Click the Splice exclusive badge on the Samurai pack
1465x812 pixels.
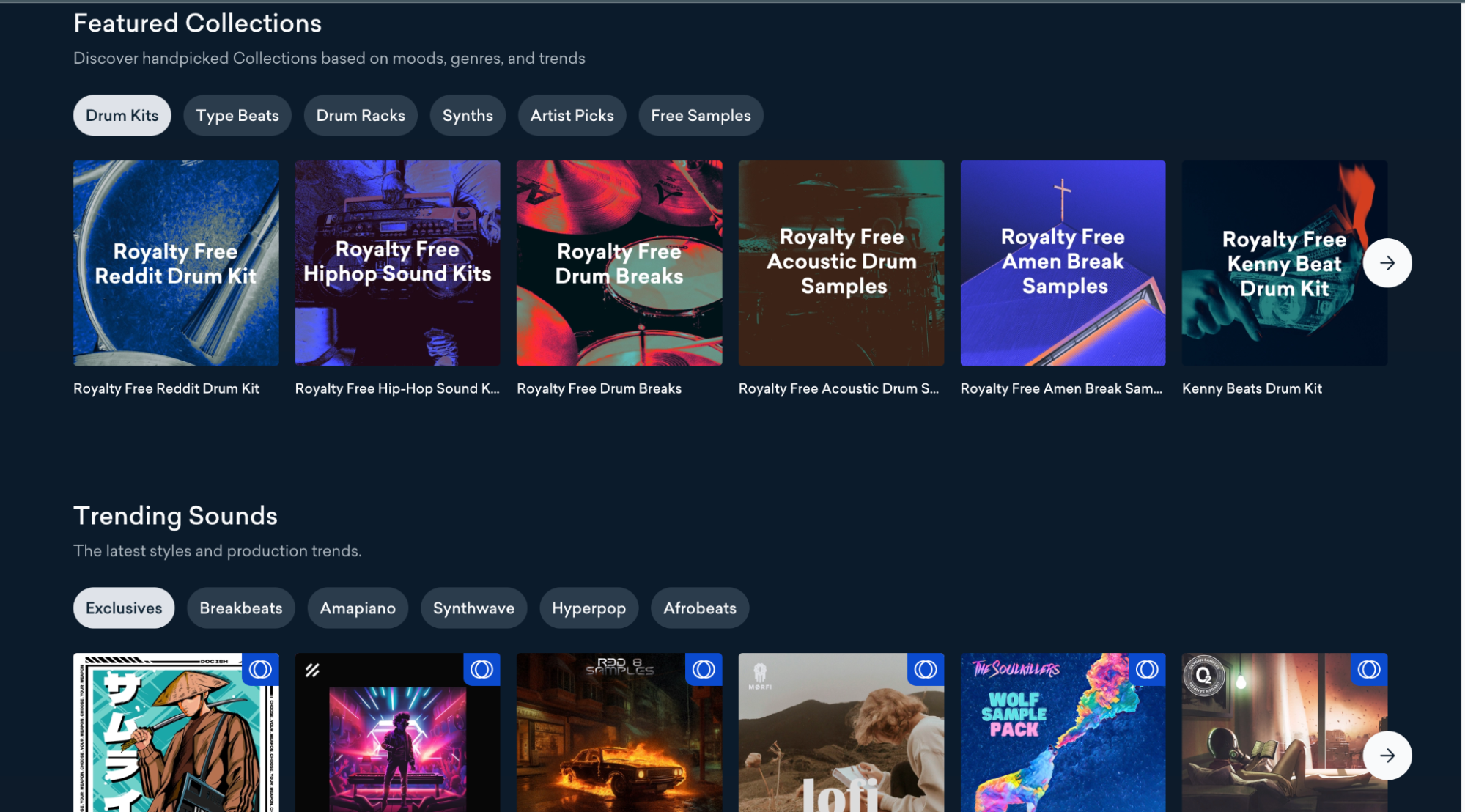[260, 669]
